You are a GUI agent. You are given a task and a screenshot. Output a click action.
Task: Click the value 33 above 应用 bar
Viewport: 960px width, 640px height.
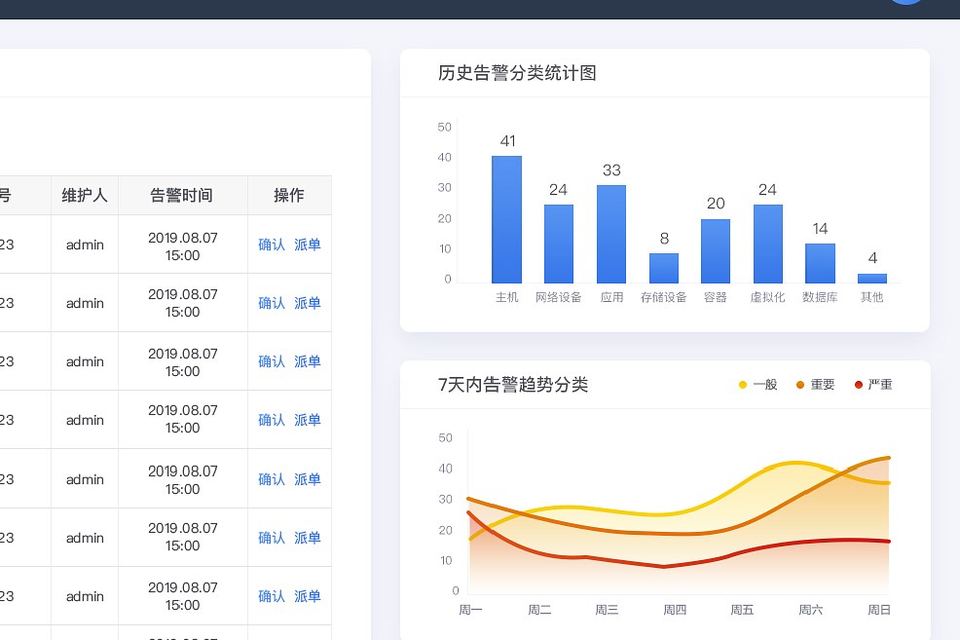point(612,170)
